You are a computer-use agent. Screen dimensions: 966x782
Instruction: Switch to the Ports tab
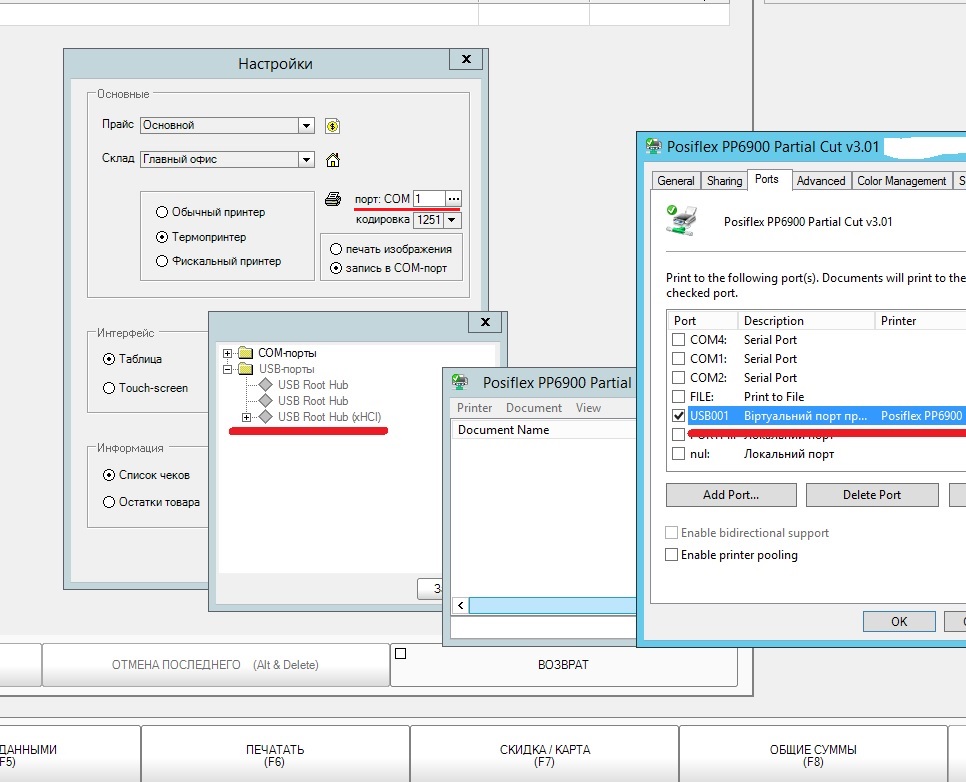(767, 179)
